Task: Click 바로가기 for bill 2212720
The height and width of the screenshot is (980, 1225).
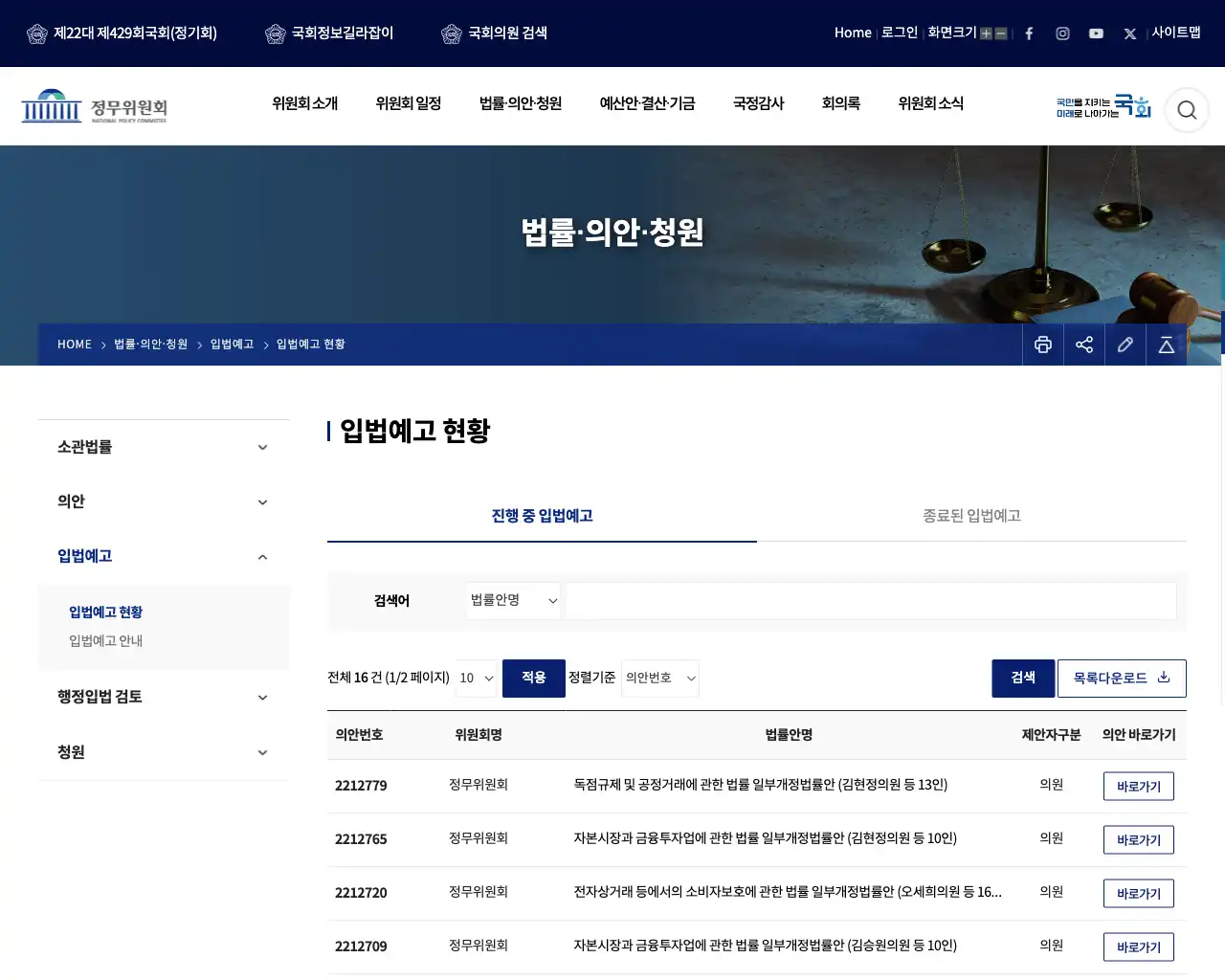Action: (x=1139, y=894)
